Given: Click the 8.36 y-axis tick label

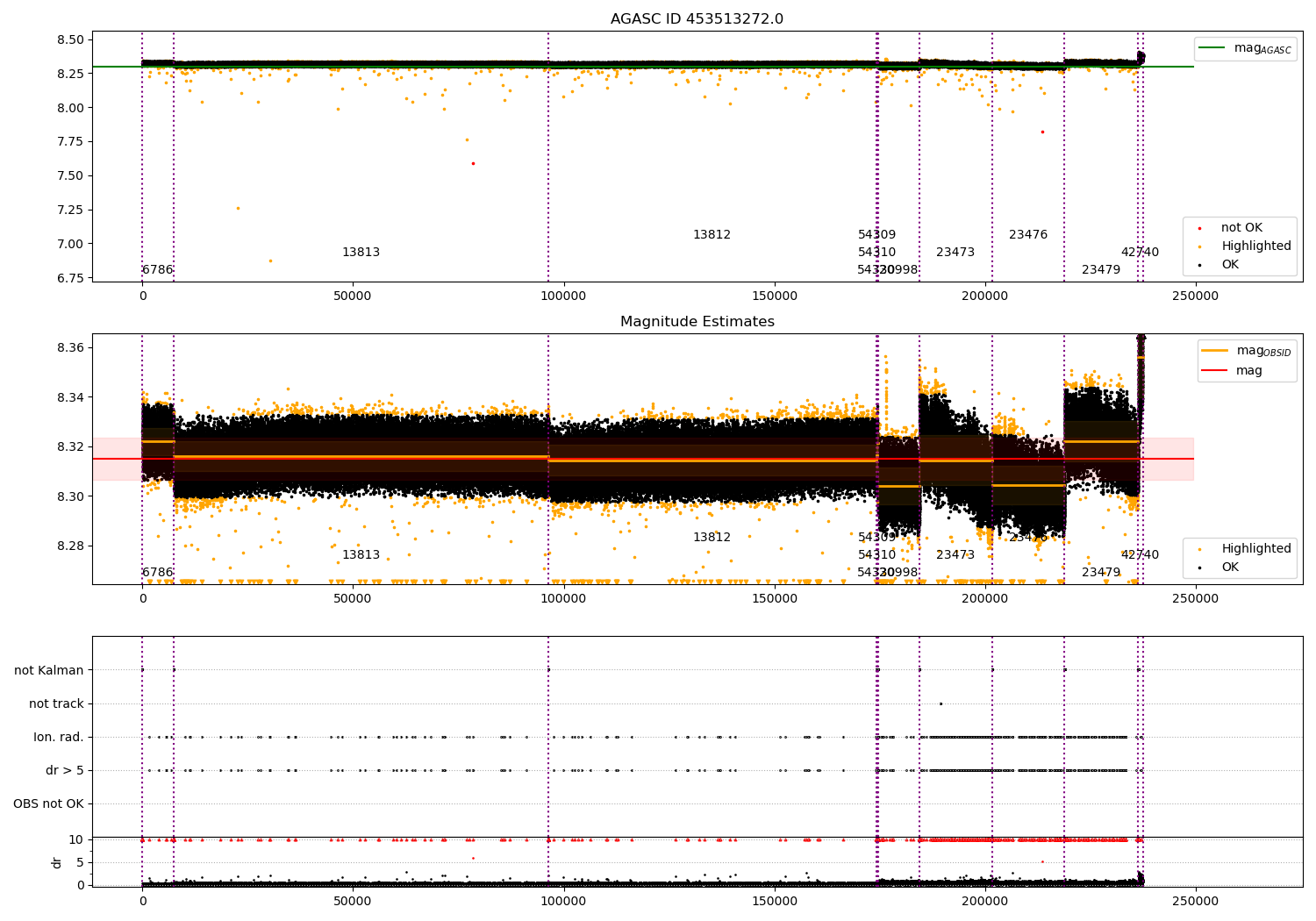Looking at the screenshot, I should [69, 348].
